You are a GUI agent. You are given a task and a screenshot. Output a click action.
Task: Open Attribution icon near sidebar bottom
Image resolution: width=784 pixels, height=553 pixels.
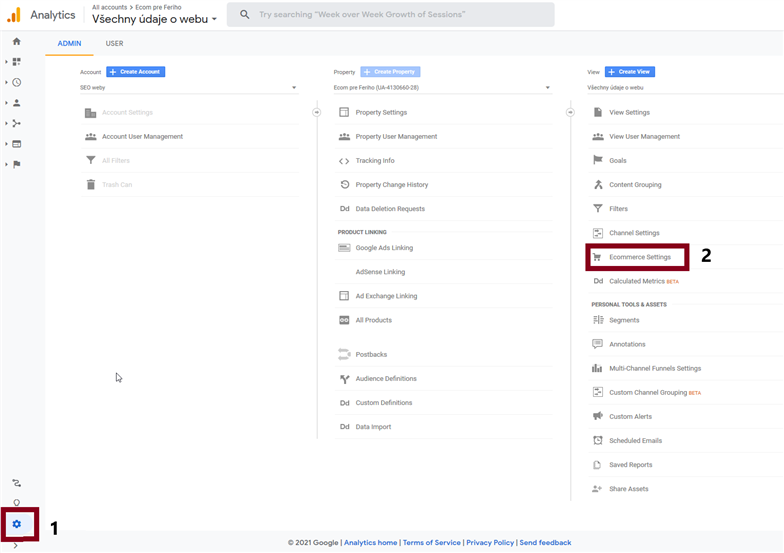[16, 483]
